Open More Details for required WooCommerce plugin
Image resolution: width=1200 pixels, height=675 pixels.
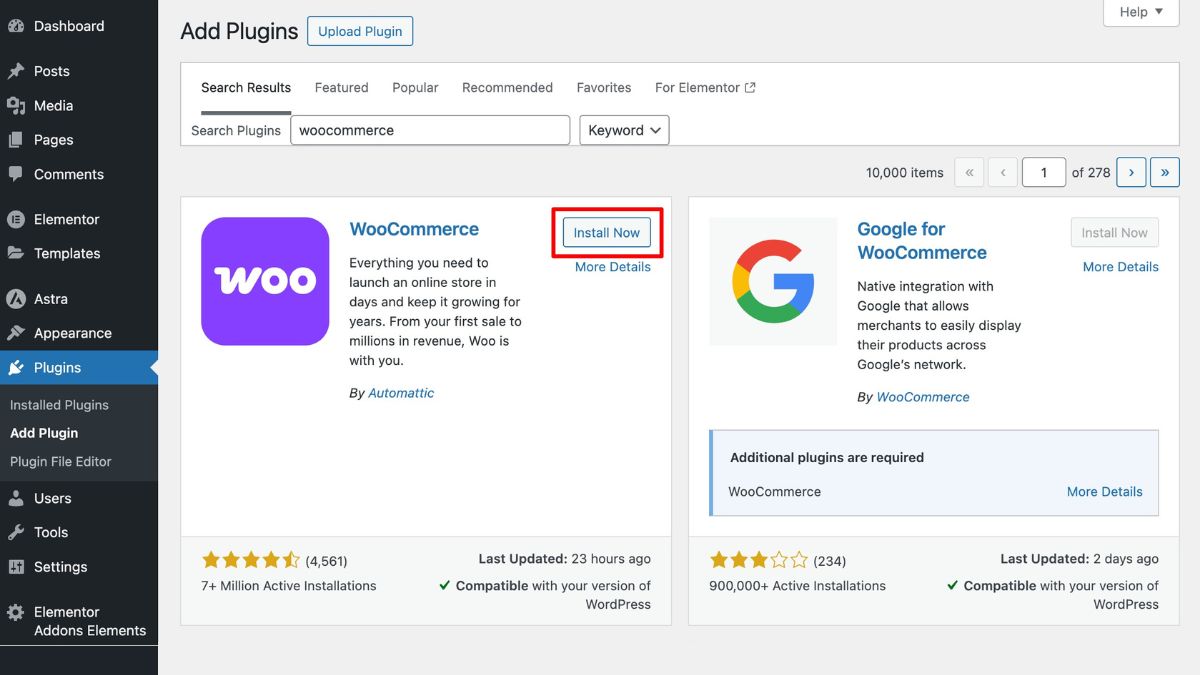coord(1105,492)
